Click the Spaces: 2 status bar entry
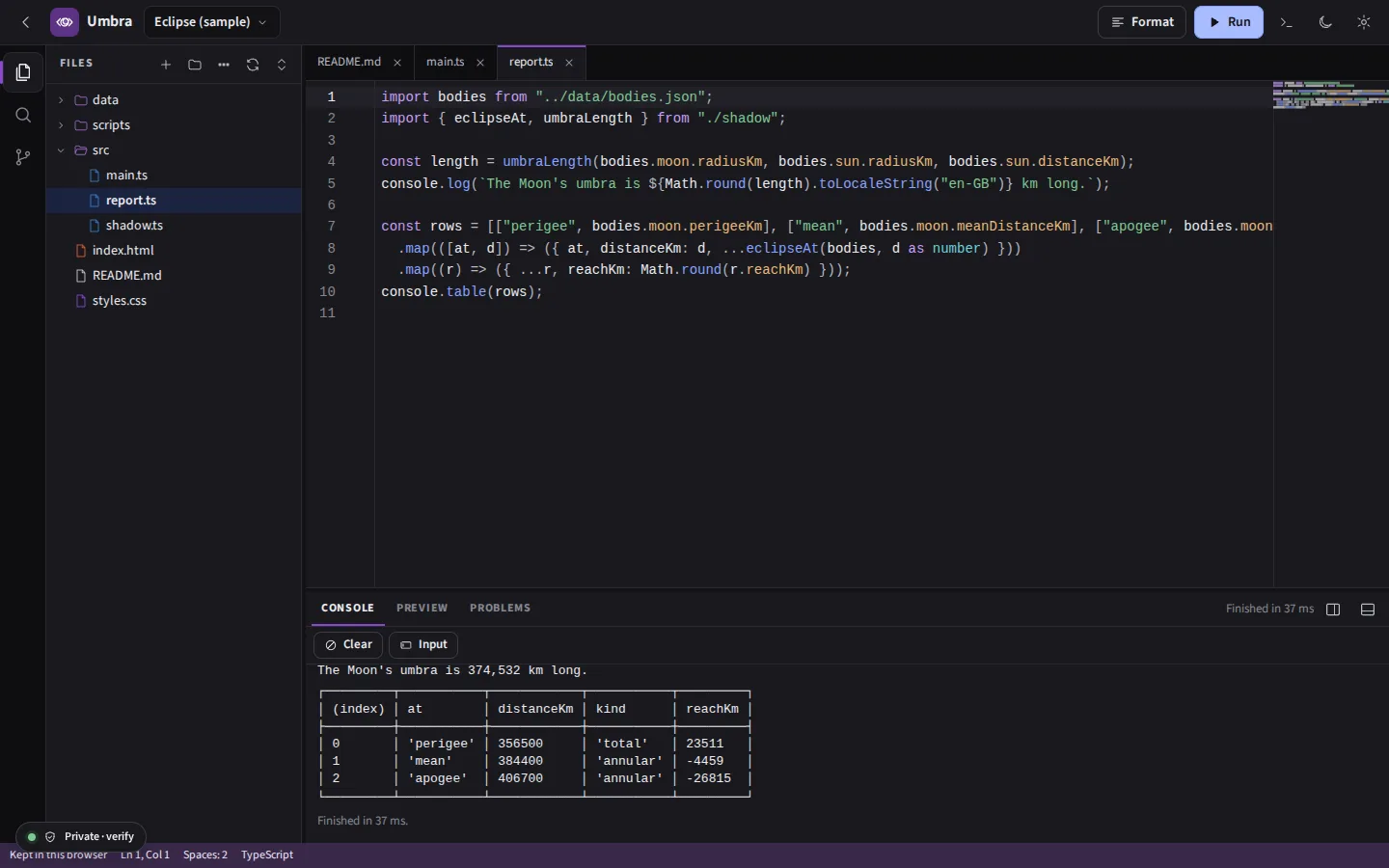 pyautogui.click(x=205, y=855)
